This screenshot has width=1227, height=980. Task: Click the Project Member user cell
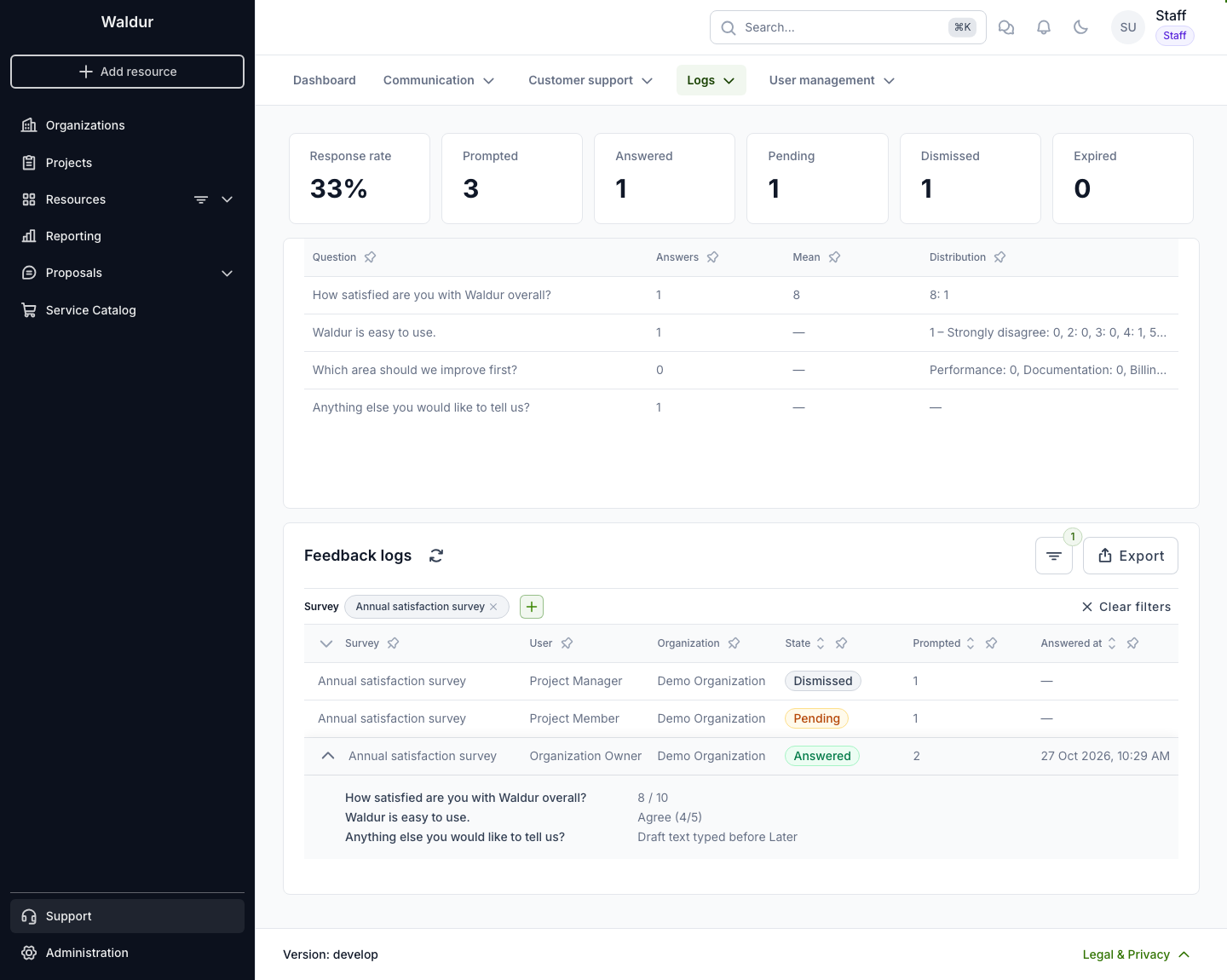(x=574, y=718)
